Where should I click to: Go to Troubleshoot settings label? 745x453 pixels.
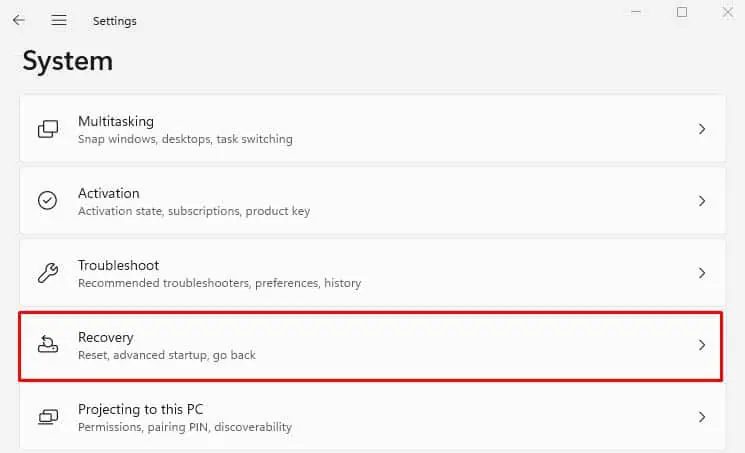[119, 265]
